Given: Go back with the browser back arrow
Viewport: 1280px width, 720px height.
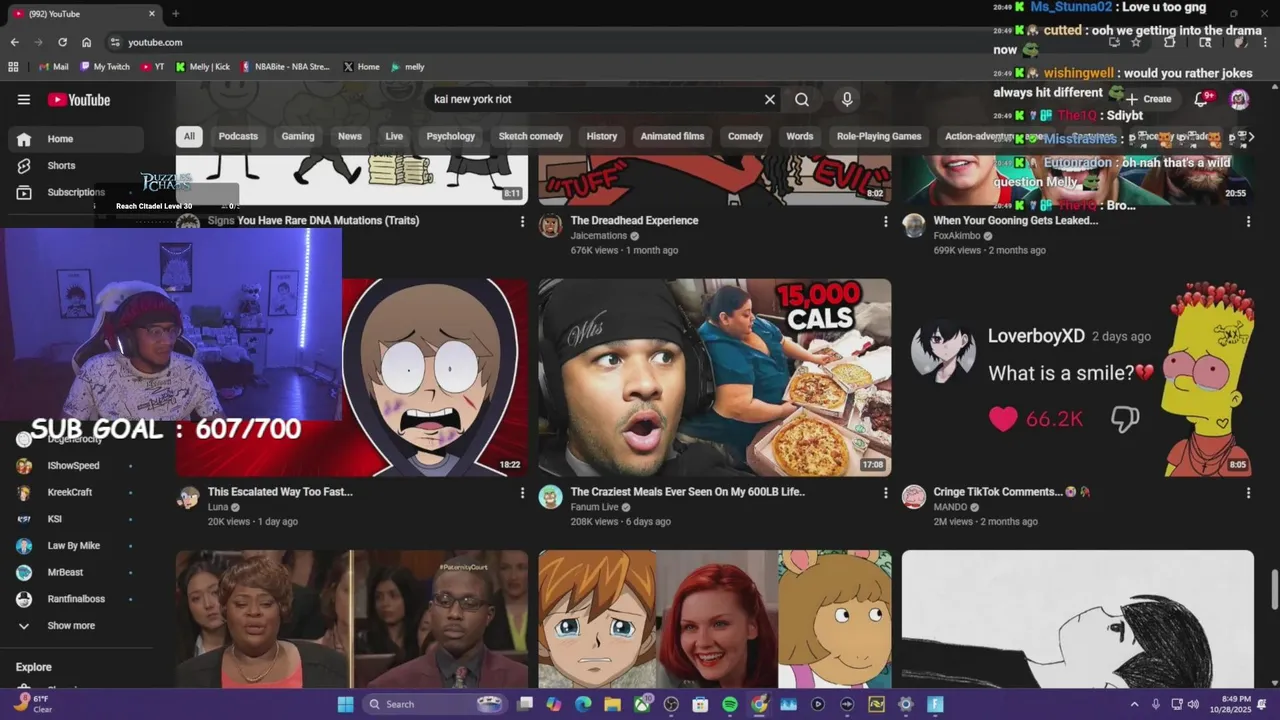Looking at the screenshot, I should pyautogui.click(x=14, y=42).
